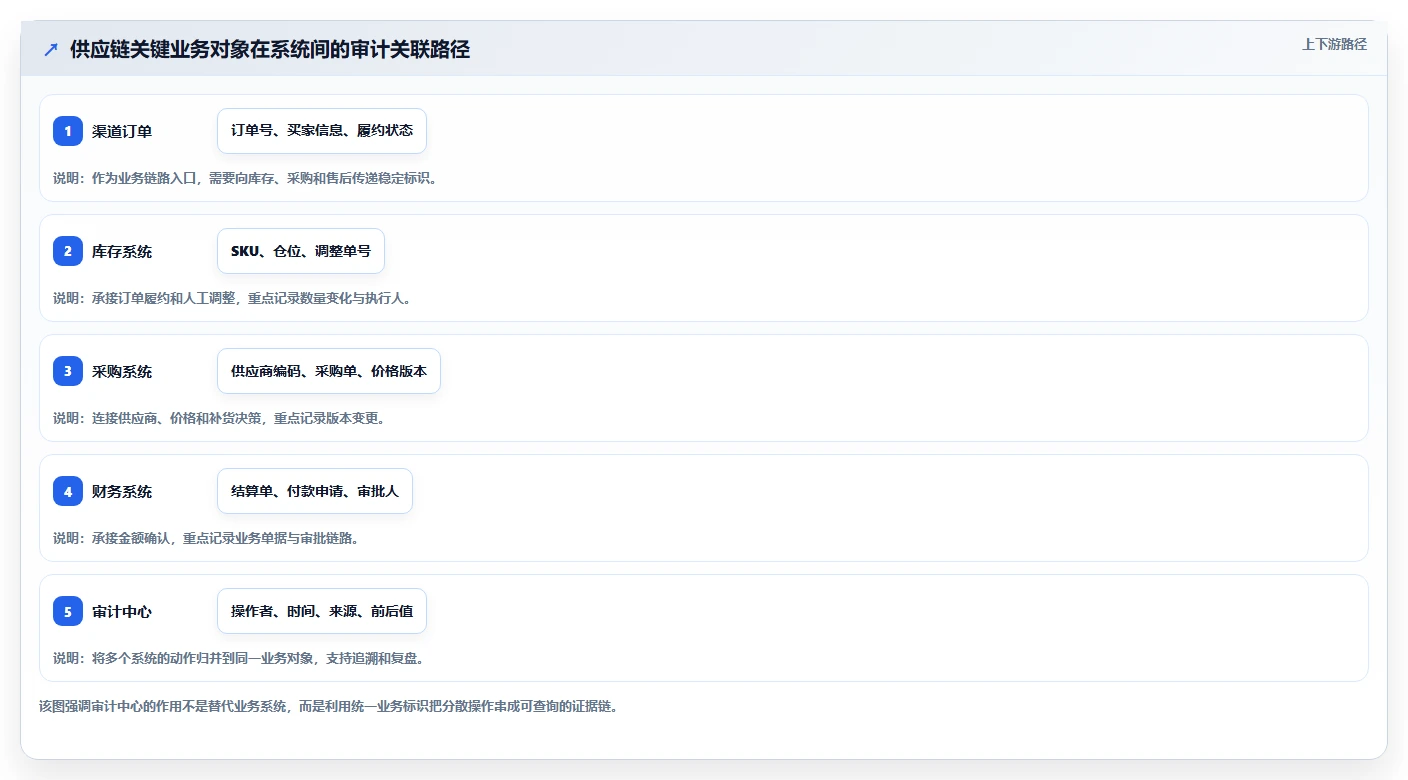Select step number 1 badge for 渠道订单
1408x780 pixels.
[68, 131]
